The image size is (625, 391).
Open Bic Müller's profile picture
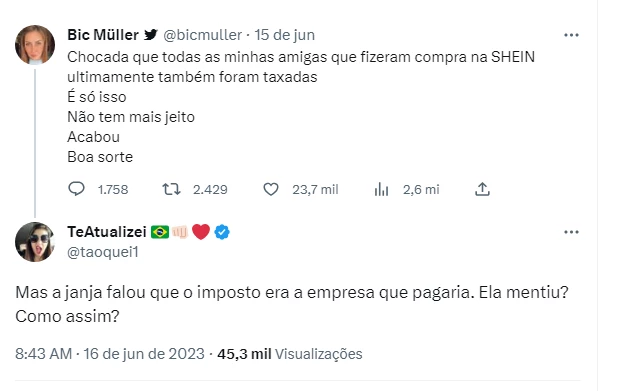(35, 45)
